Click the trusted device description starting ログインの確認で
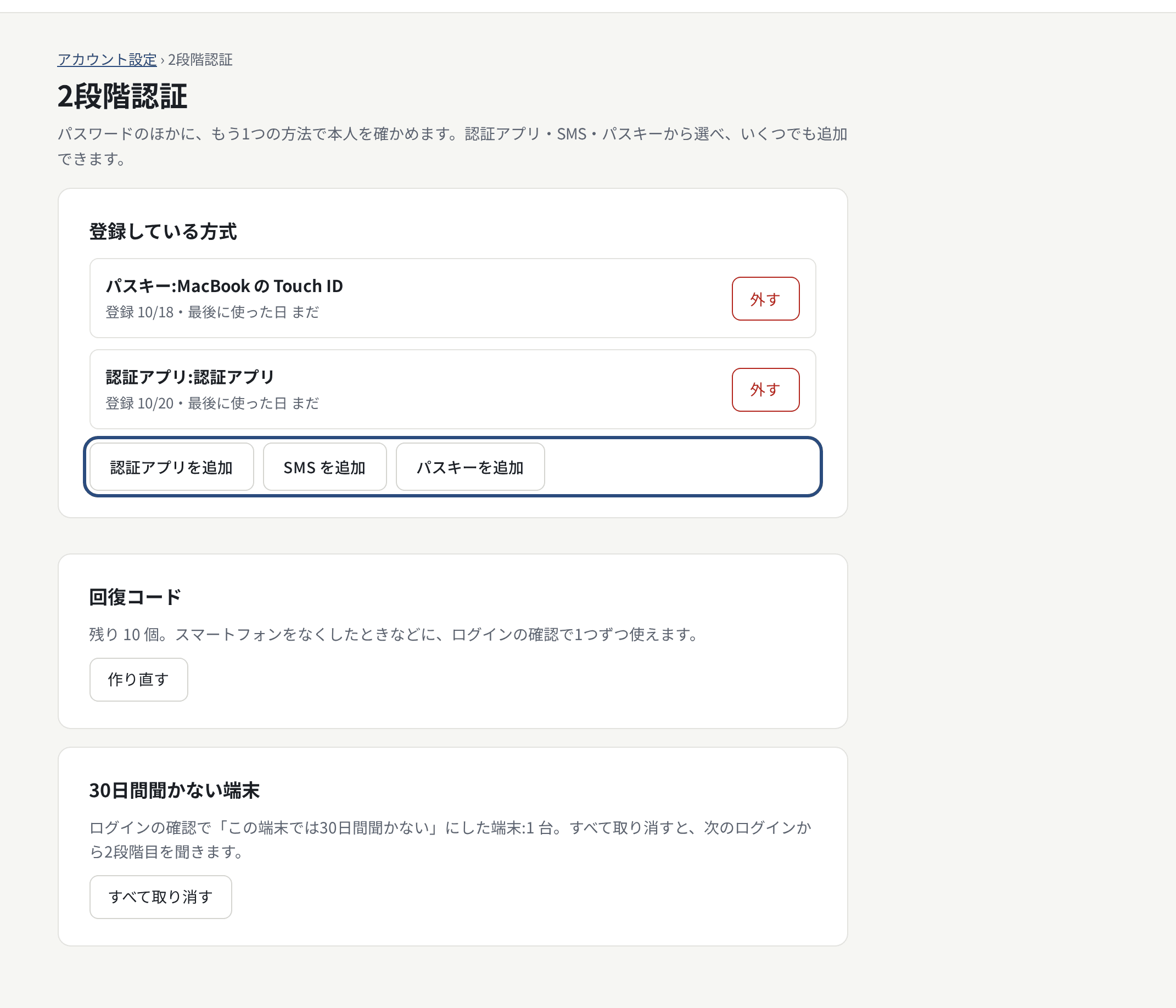This screenshot has height=1008, width=1176. [451, 840]
